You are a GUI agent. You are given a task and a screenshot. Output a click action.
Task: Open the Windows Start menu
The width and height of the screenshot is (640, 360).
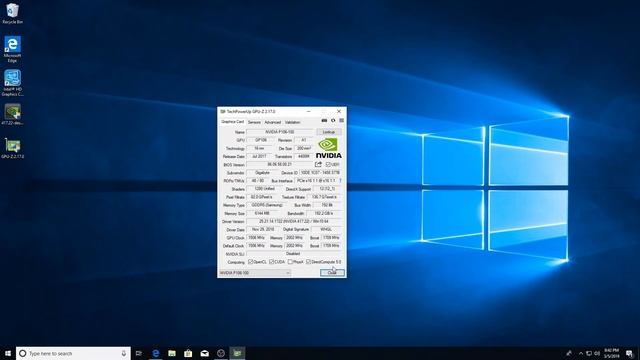pyautogui.click(x=8, y=353)
